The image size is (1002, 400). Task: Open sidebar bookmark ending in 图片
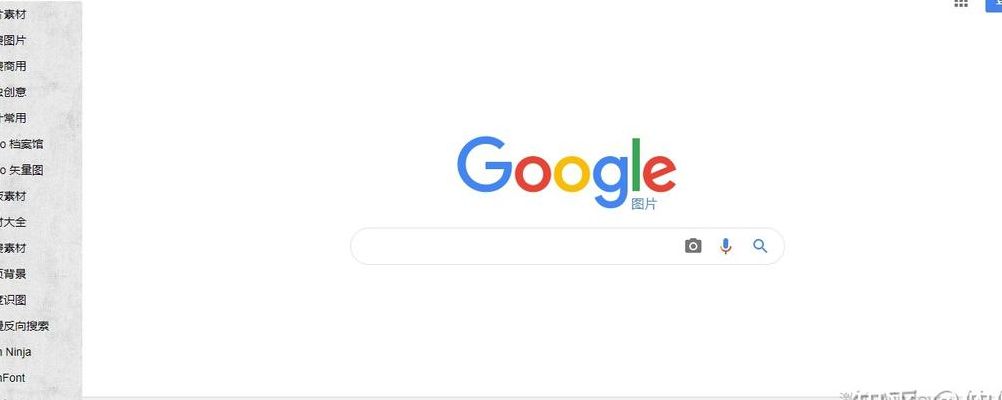coord(13,40)
